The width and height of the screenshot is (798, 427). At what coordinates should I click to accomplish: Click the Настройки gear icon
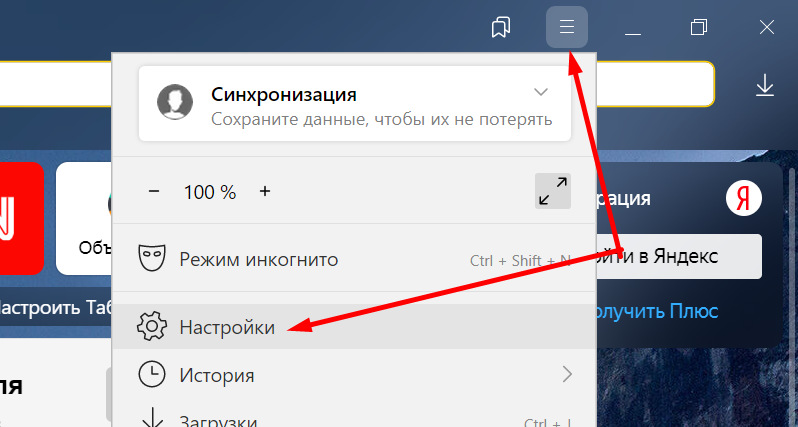152,326
